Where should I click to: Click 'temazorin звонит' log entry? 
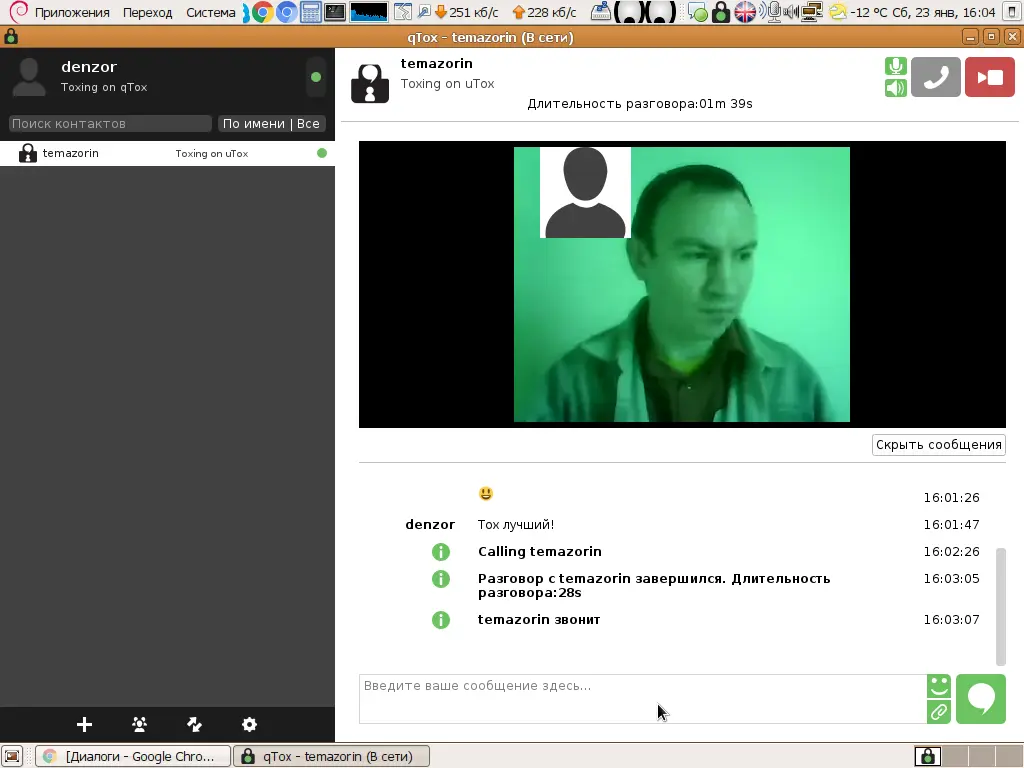click(x=539, y=619)
